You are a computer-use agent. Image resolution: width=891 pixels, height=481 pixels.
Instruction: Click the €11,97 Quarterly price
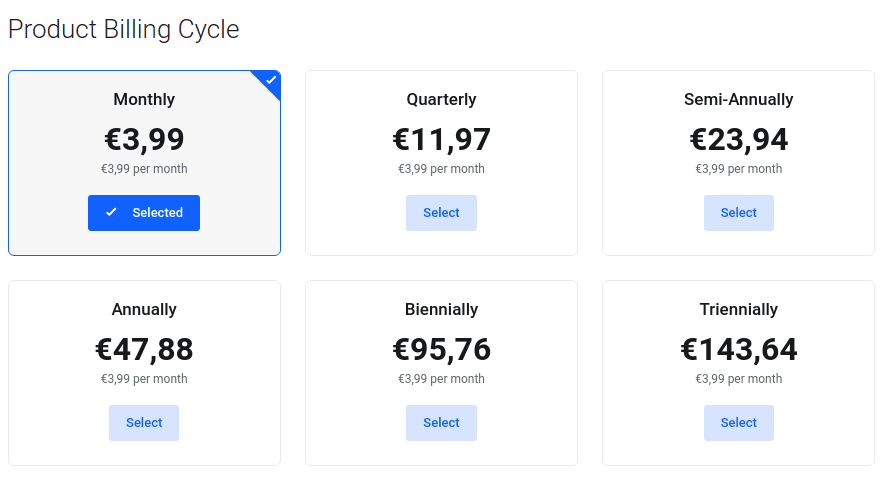tap(441, 139)
